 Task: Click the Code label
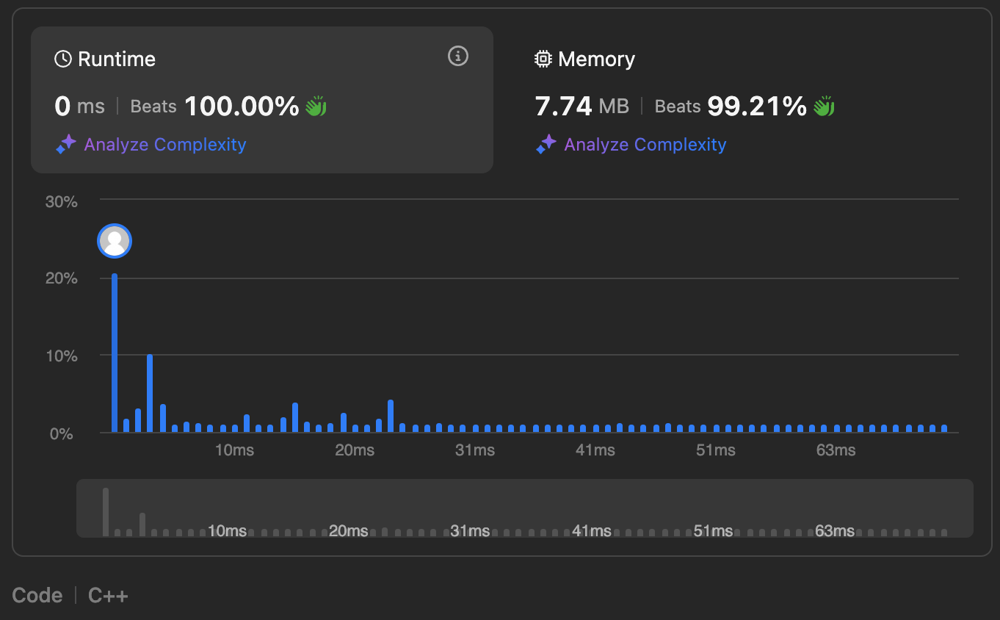(37, 595)
